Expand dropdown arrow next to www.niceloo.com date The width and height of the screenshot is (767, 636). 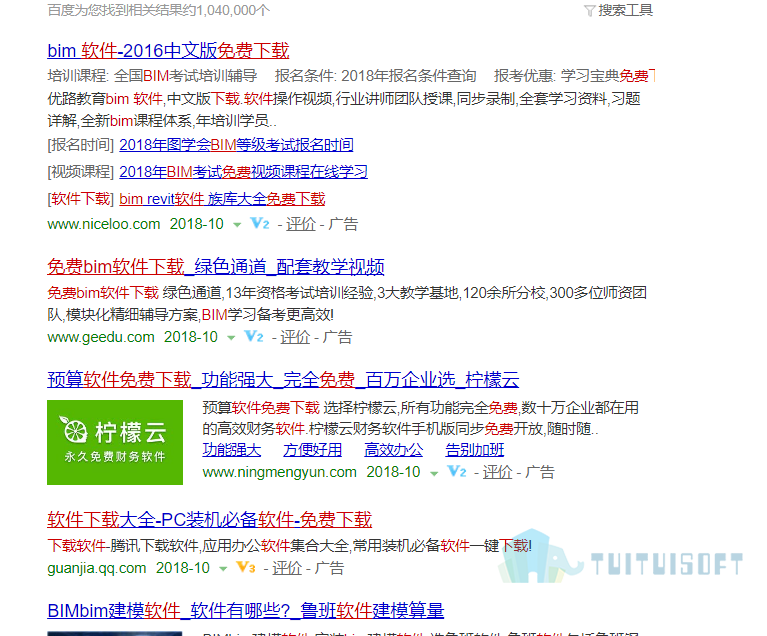coord(237,225)
